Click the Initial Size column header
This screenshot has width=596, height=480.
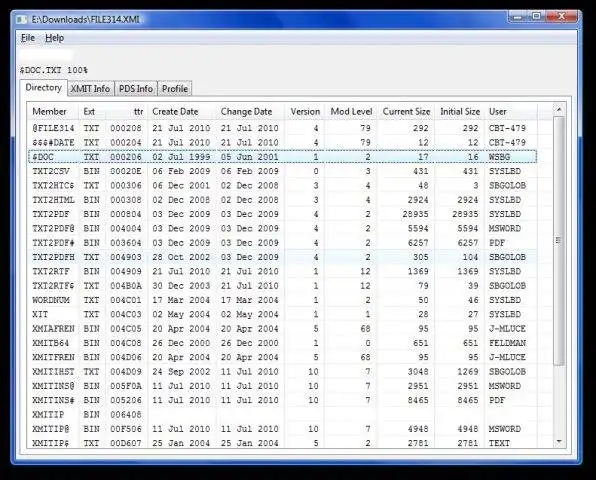pyautogui.click(x=460, y=112)
